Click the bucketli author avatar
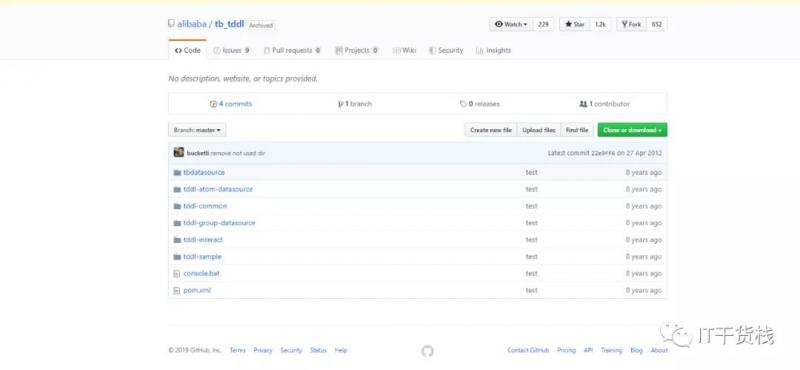This screenshot has height=370, width=800. [x=179, y=153]
